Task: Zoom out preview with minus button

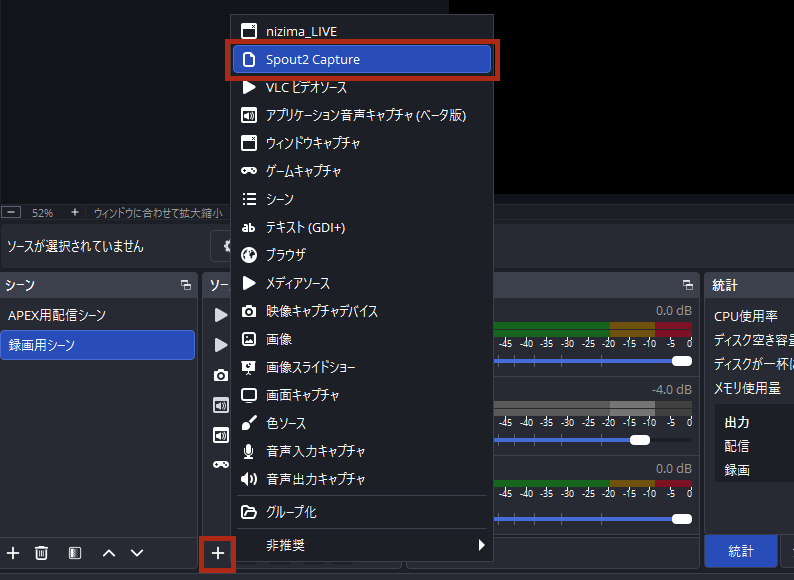Action: (x=11, y=212)
